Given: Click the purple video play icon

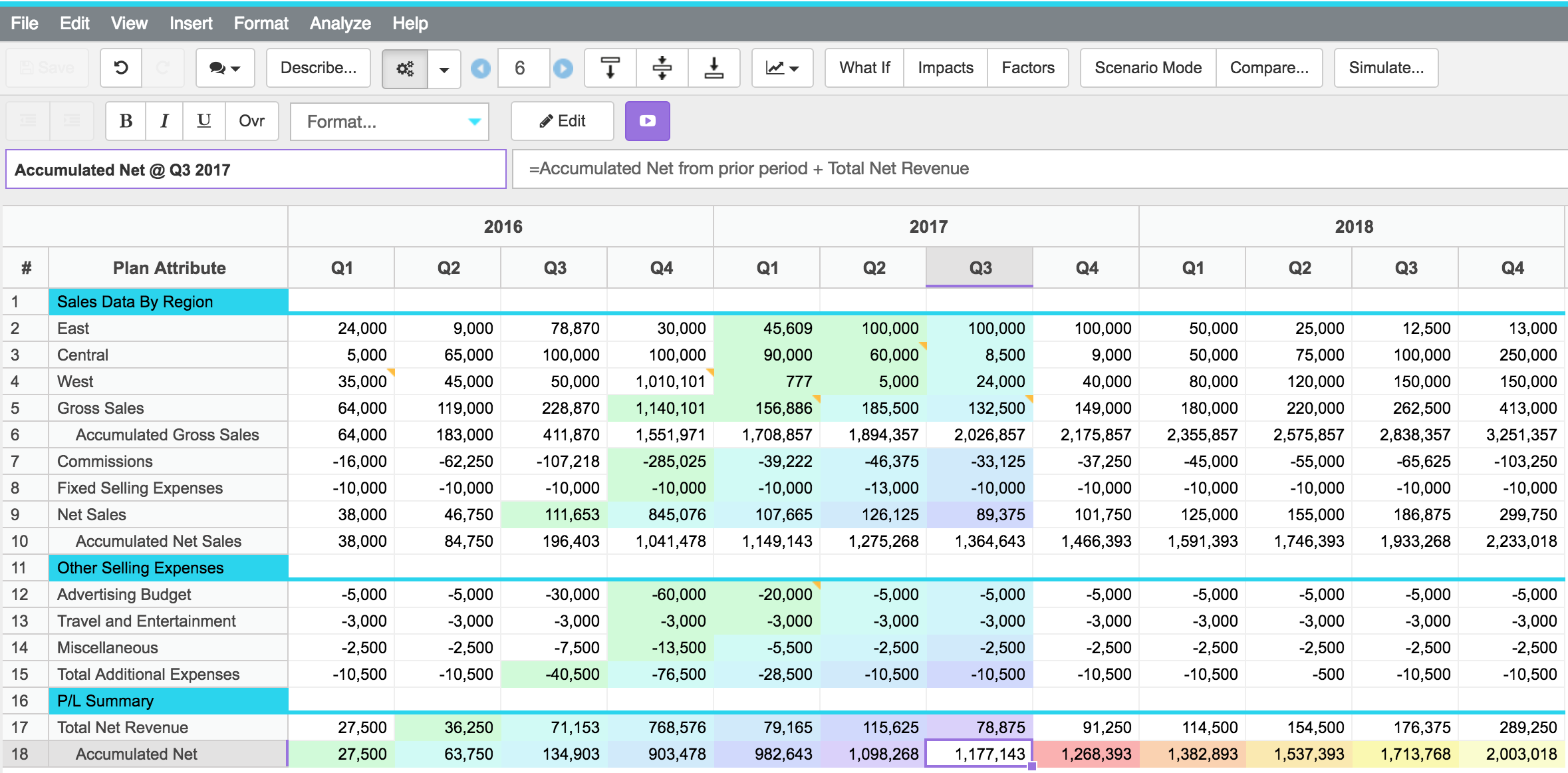Looking at the screenshot, I should tap(647, 121).
